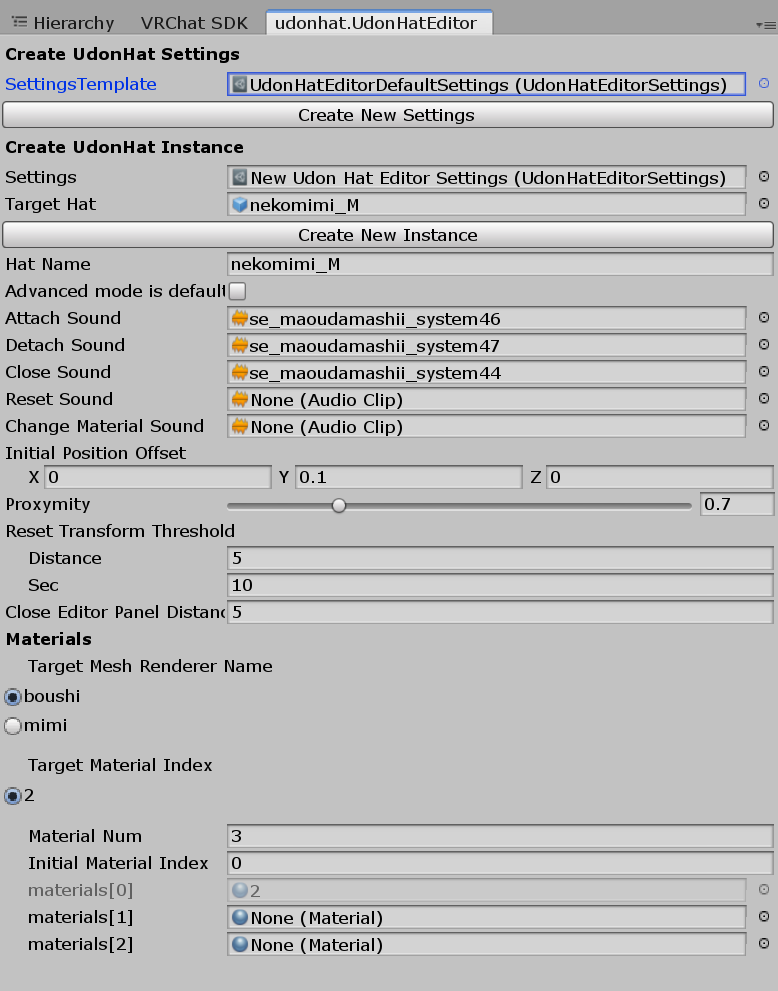This screenshot has height=991, width=778.
Task: Open object picker for Target Hat field
Action: pos(763,204)
